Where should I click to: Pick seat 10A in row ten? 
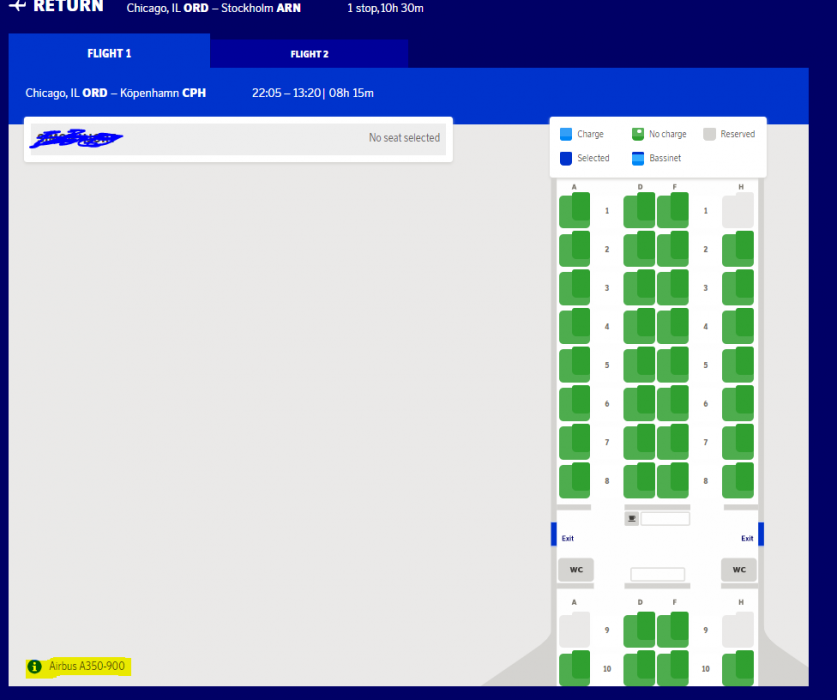[x=574, y=668]
